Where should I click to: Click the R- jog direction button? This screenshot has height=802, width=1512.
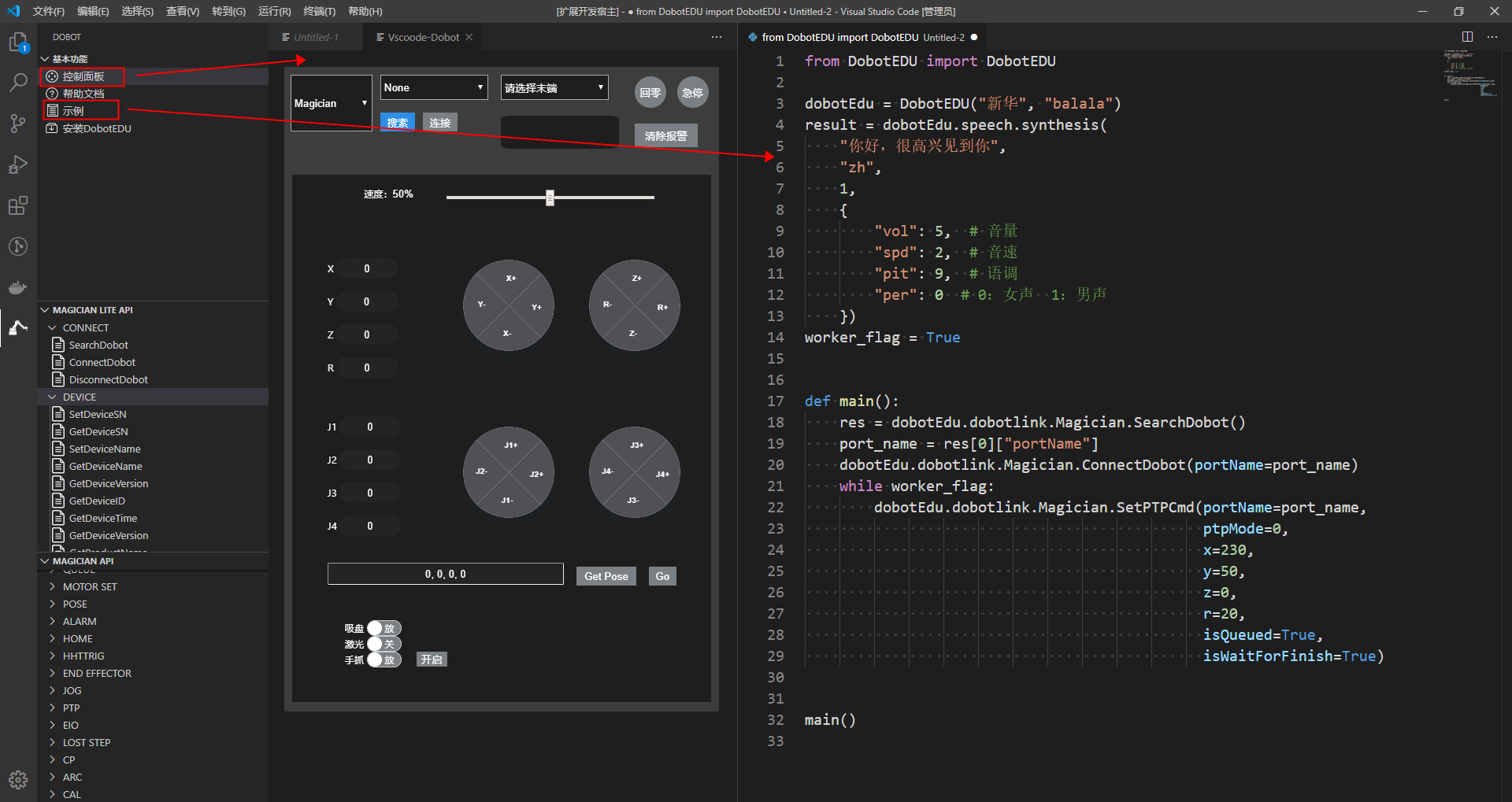607,305
